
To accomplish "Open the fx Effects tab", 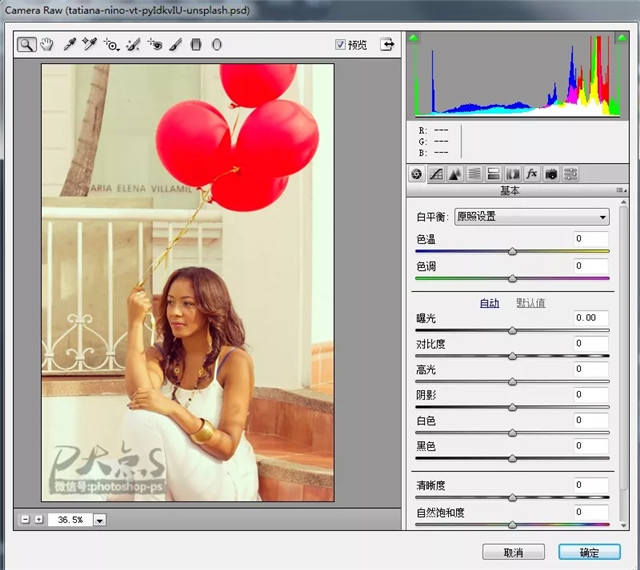I will click(532, 173).
